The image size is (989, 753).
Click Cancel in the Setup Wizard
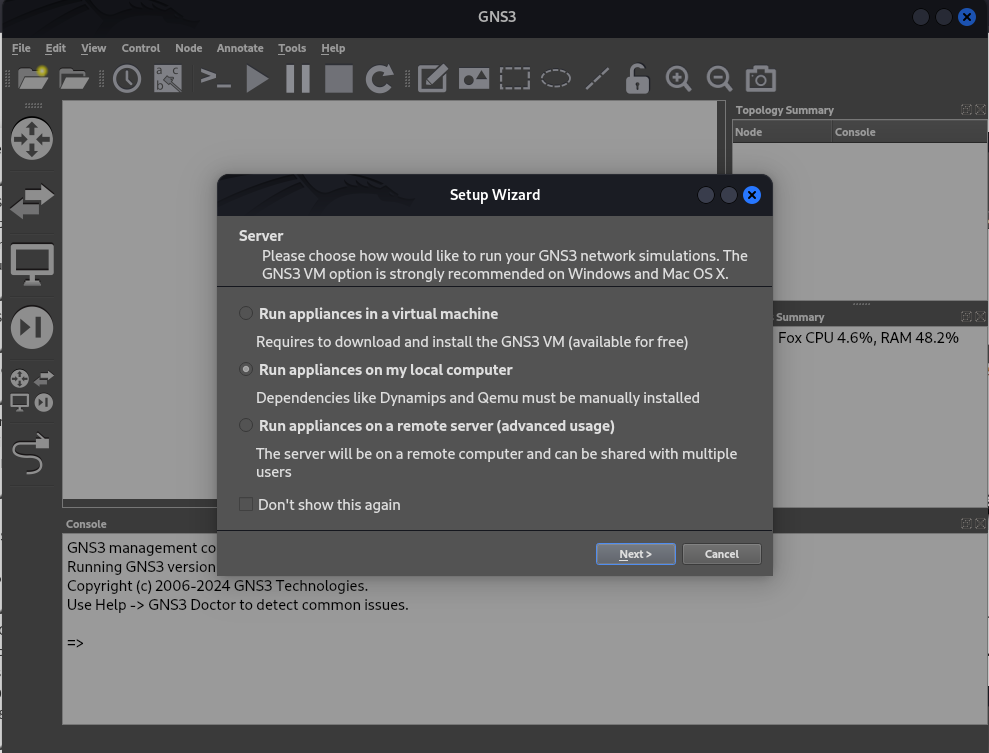722,554
